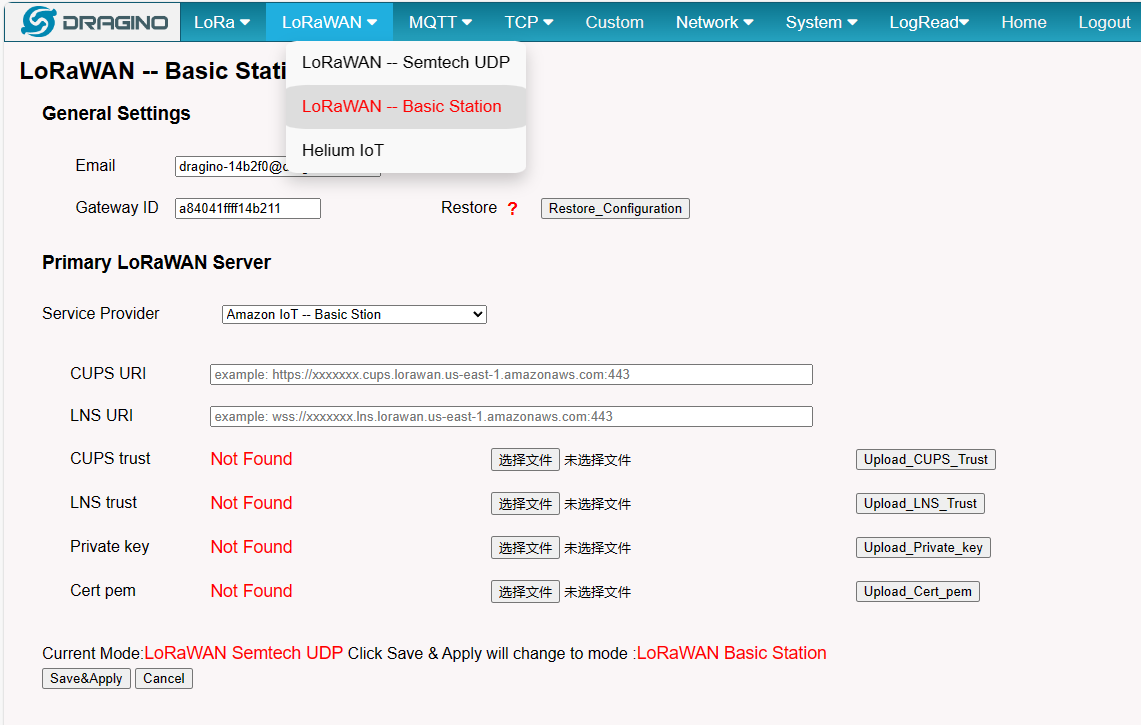Expand the MQTT menu
Image resolution: width=1141 pixels, height=725 pixels.
tap(440, 23)
